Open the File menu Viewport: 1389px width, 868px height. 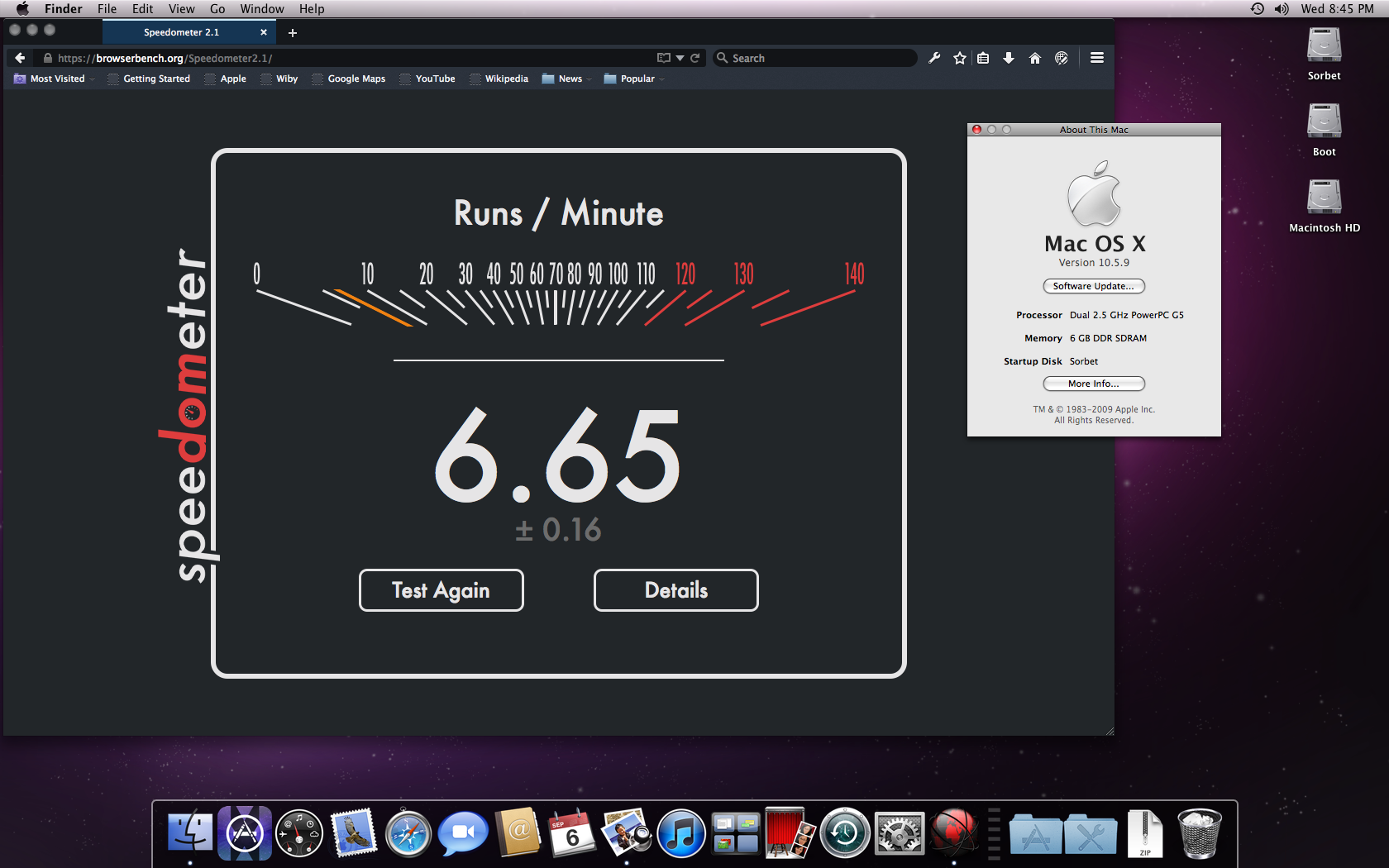coord(107,9)
